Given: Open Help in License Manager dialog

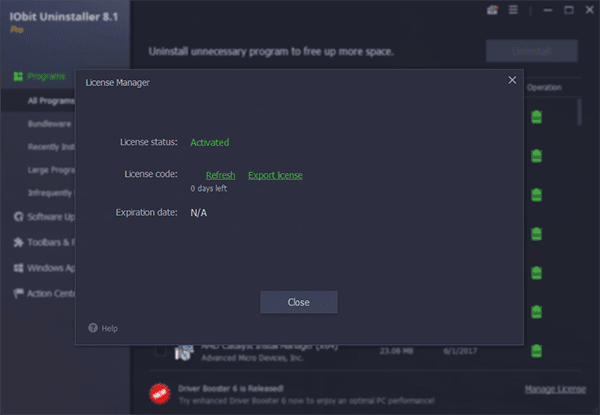Looking at the screenshot, I should 103,328.
